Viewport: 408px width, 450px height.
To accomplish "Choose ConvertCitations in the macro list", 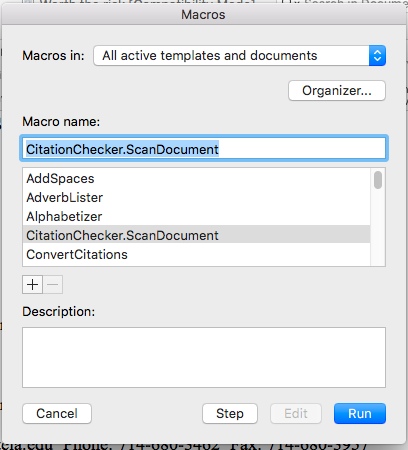I will [x=196, y=255].
